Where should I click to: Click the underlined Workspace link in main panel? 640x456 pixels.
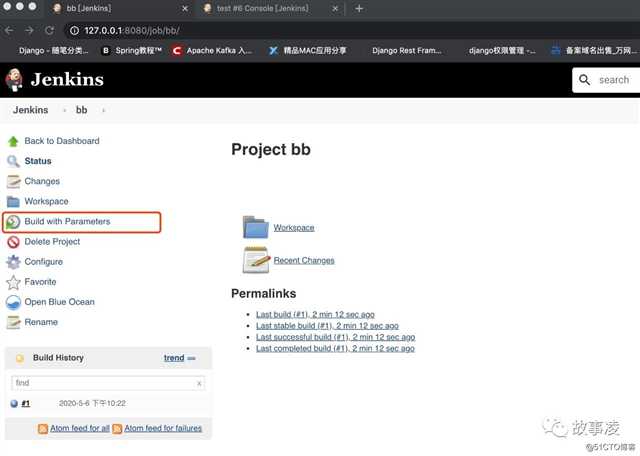tap(294, 228)
